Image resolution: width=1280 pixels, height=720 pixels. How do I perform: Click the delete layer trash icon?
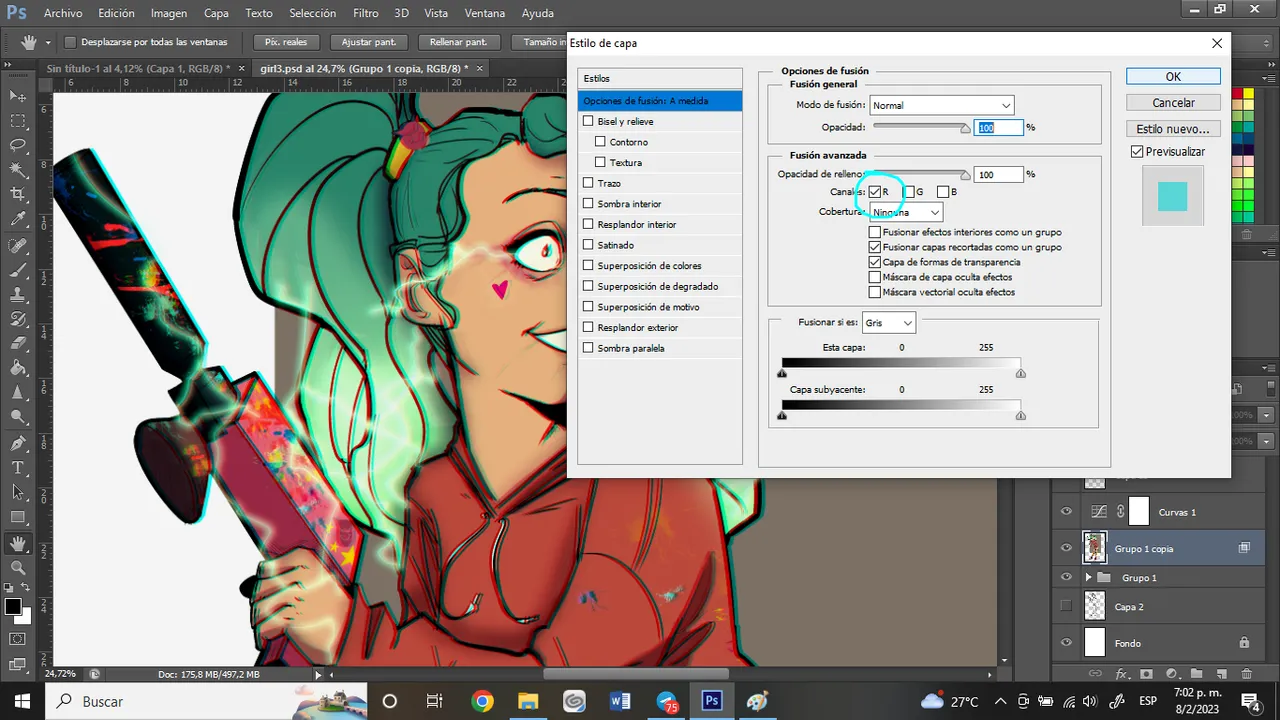pos(1246,674)
